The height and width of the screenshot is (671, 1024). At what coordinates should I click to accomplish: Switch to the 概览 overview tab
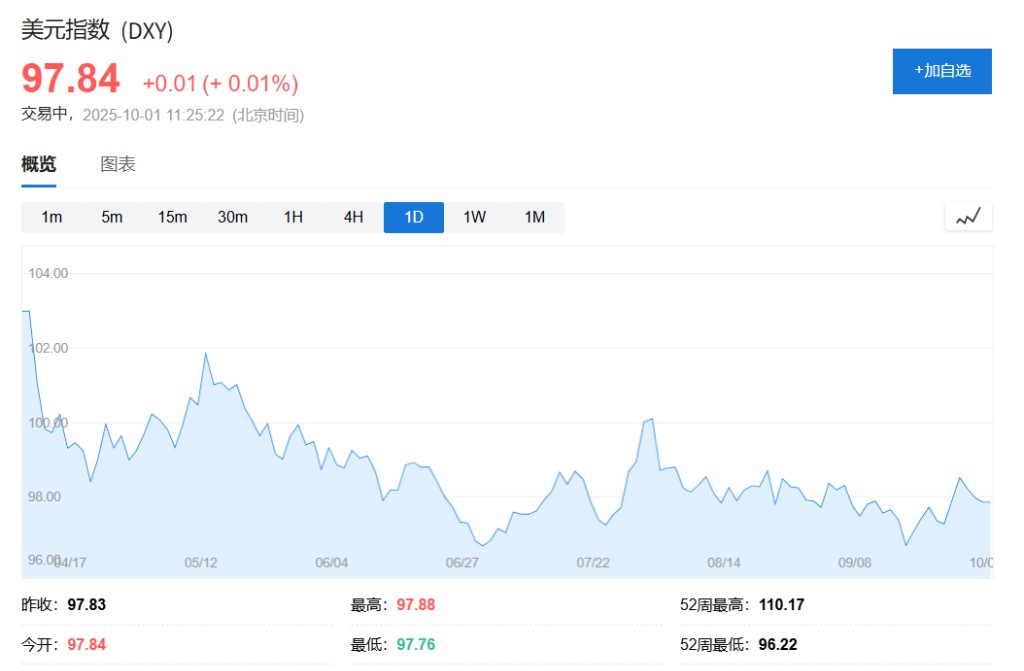(39, 165)
